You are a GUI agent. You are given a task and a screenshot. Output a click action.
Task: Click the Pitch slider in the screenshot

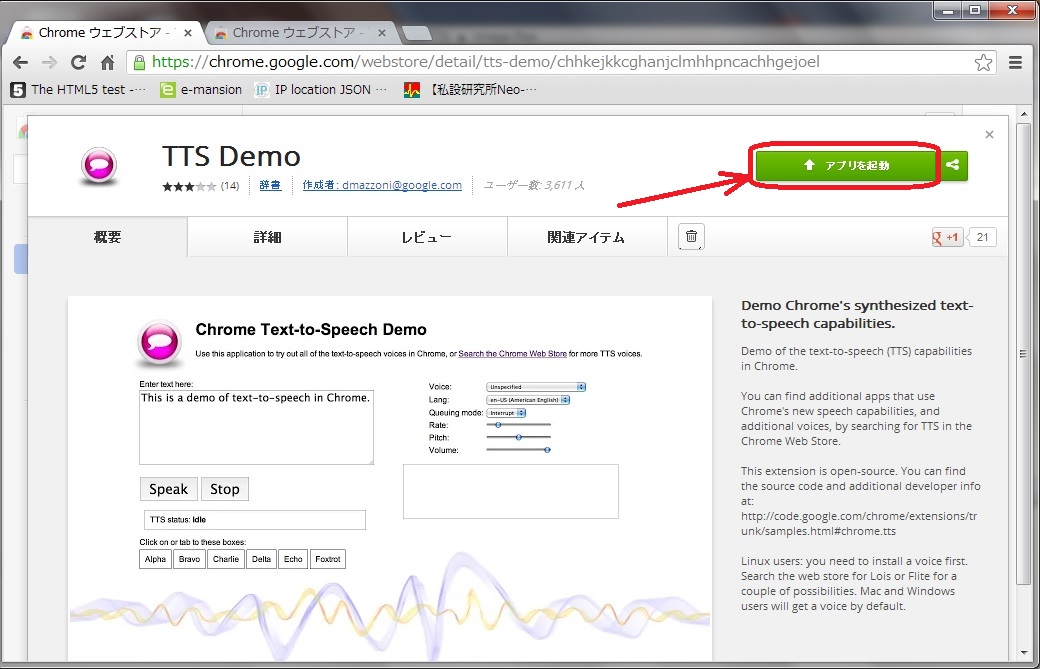coord(519,438)
